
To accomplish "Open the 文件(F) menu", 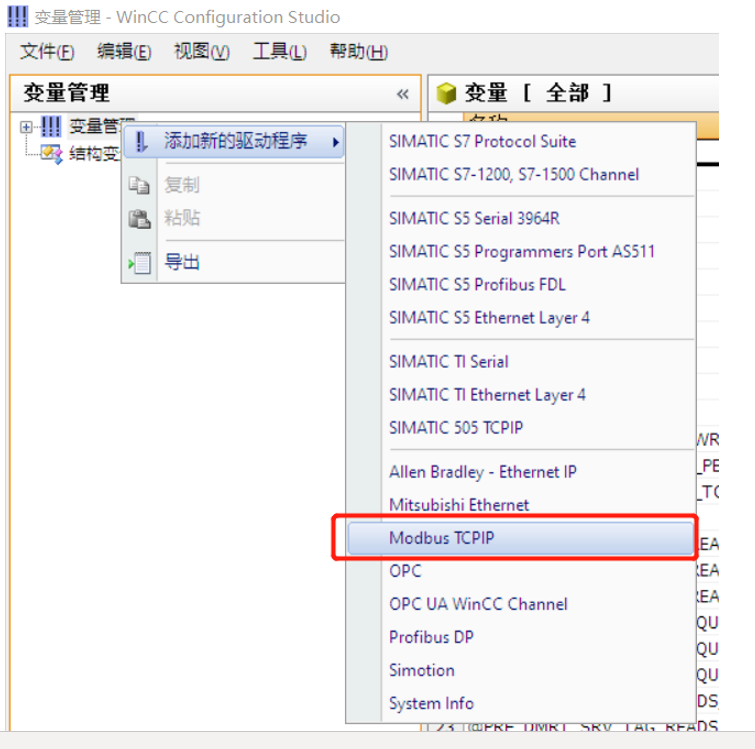I will coord(47,52).
